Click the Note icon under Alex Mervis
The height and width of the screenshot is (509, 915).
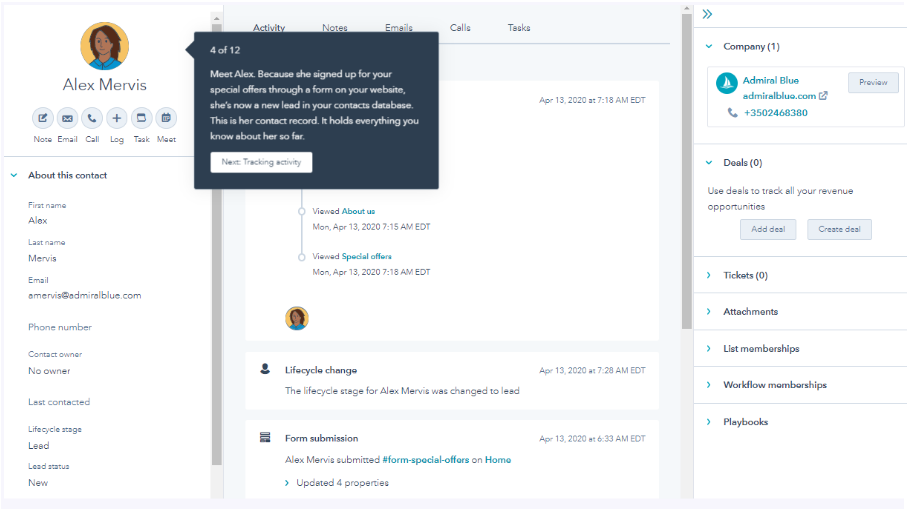[43, 118]
